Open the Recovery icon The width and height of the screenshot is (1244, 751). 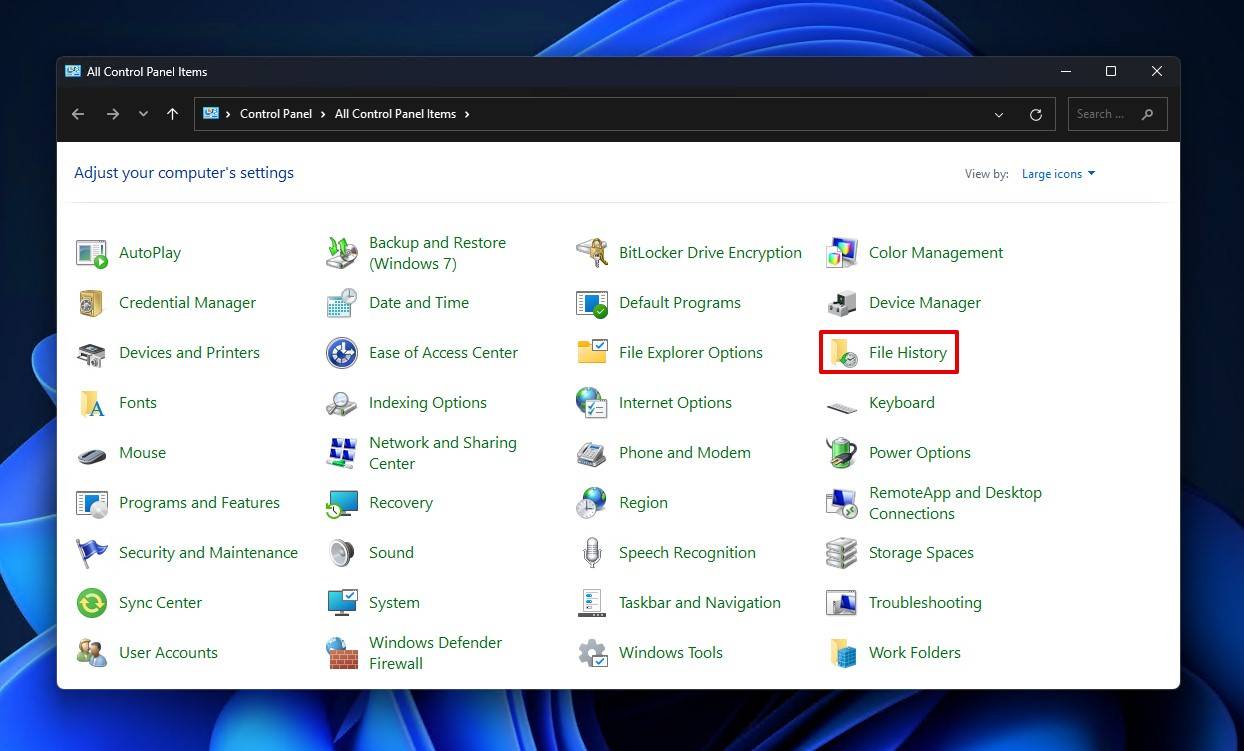(342, 503)
